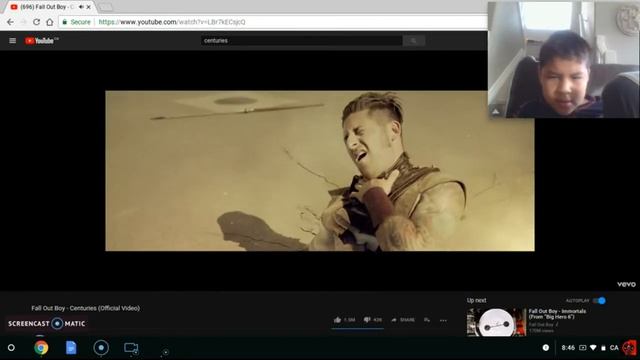Share the video using the SHARE button
This screenshot has height=360, width=640.
[x=403, y=320]
